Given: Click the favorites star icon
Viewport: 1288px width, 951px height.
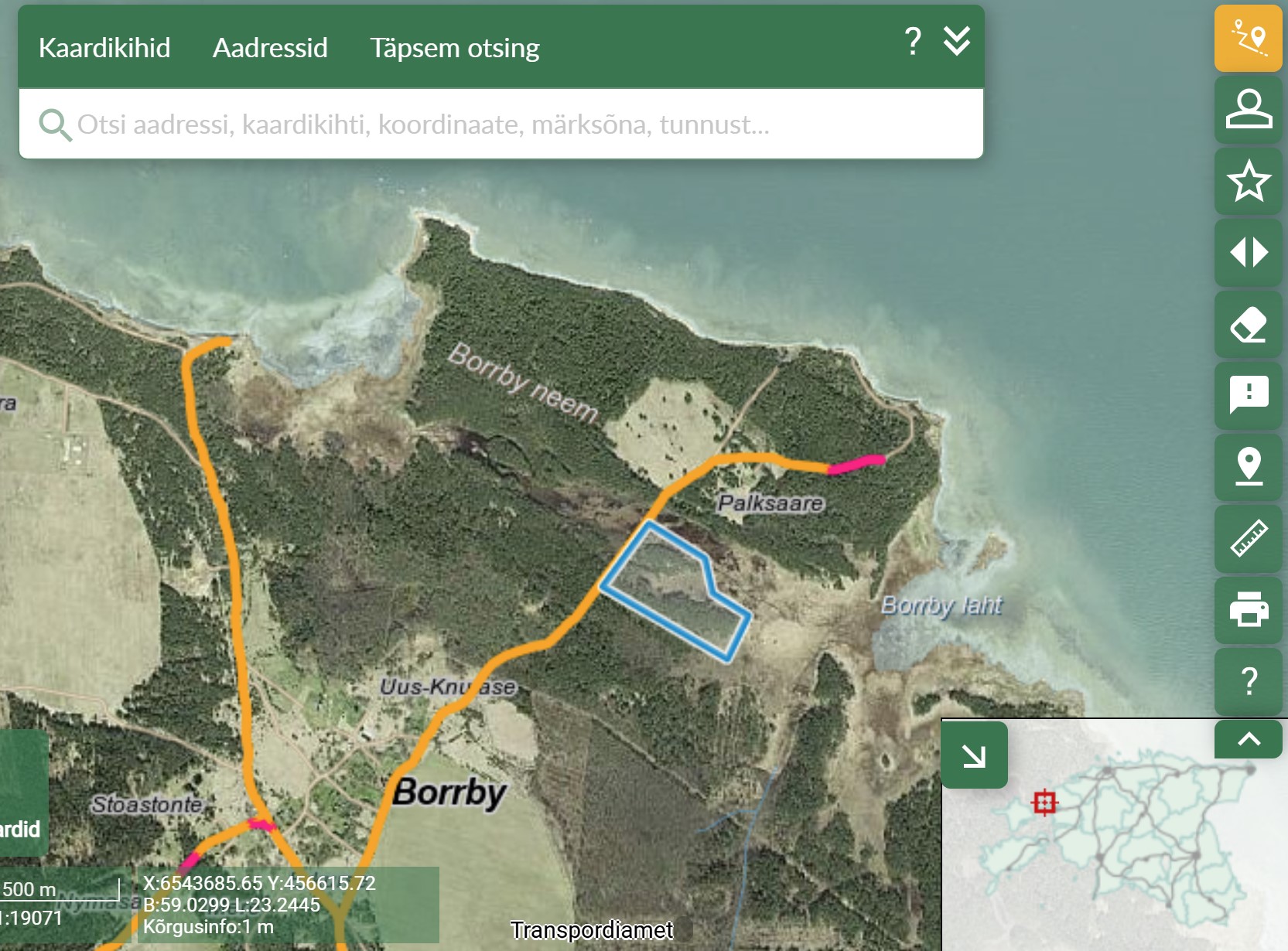Looking at the screenshot, I should pos(1248,181).
